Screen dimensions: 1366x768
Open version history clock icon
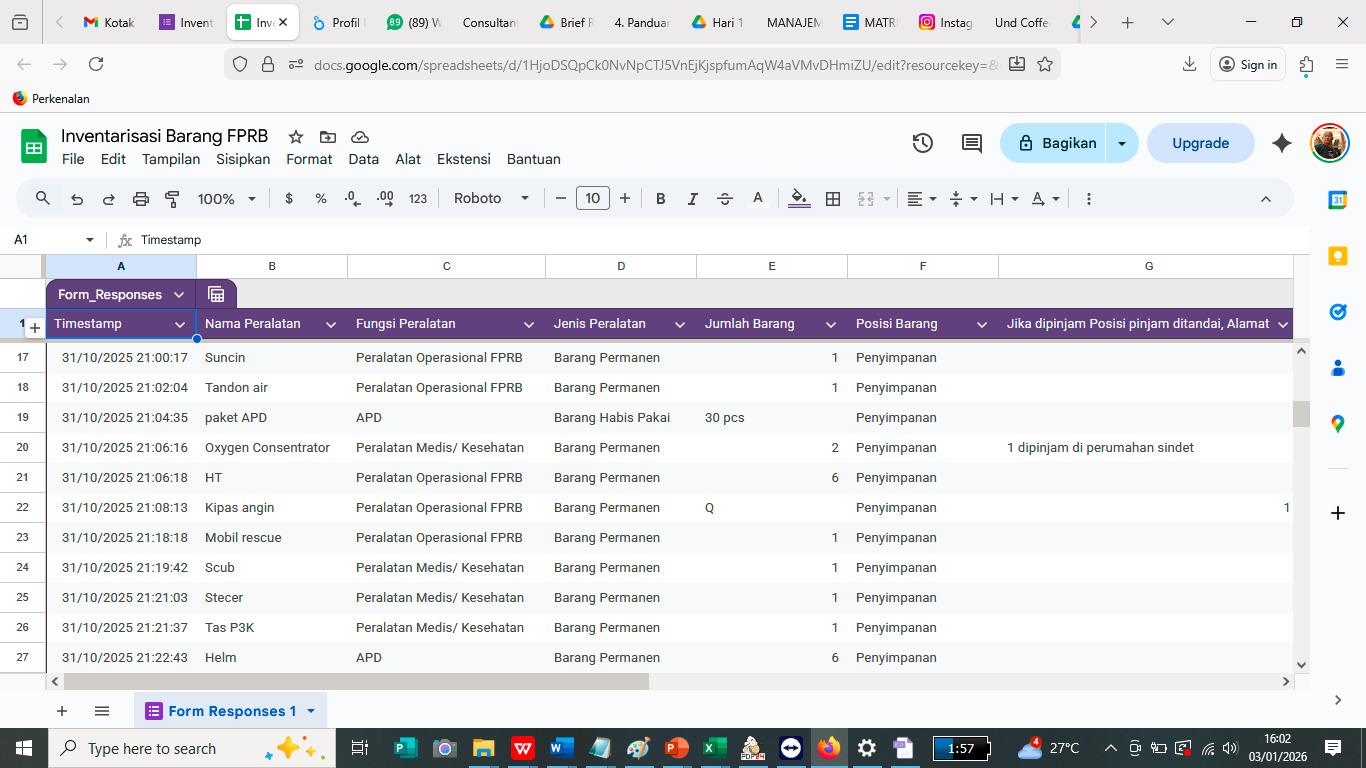(x=922, y=143)
